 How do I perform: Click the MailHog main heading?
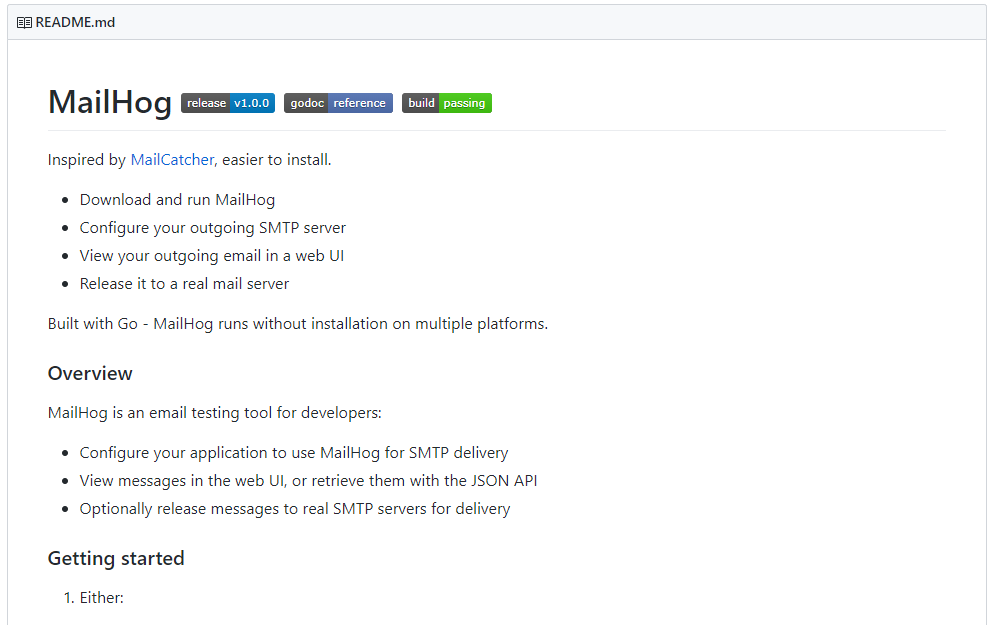tap(110, 103)
